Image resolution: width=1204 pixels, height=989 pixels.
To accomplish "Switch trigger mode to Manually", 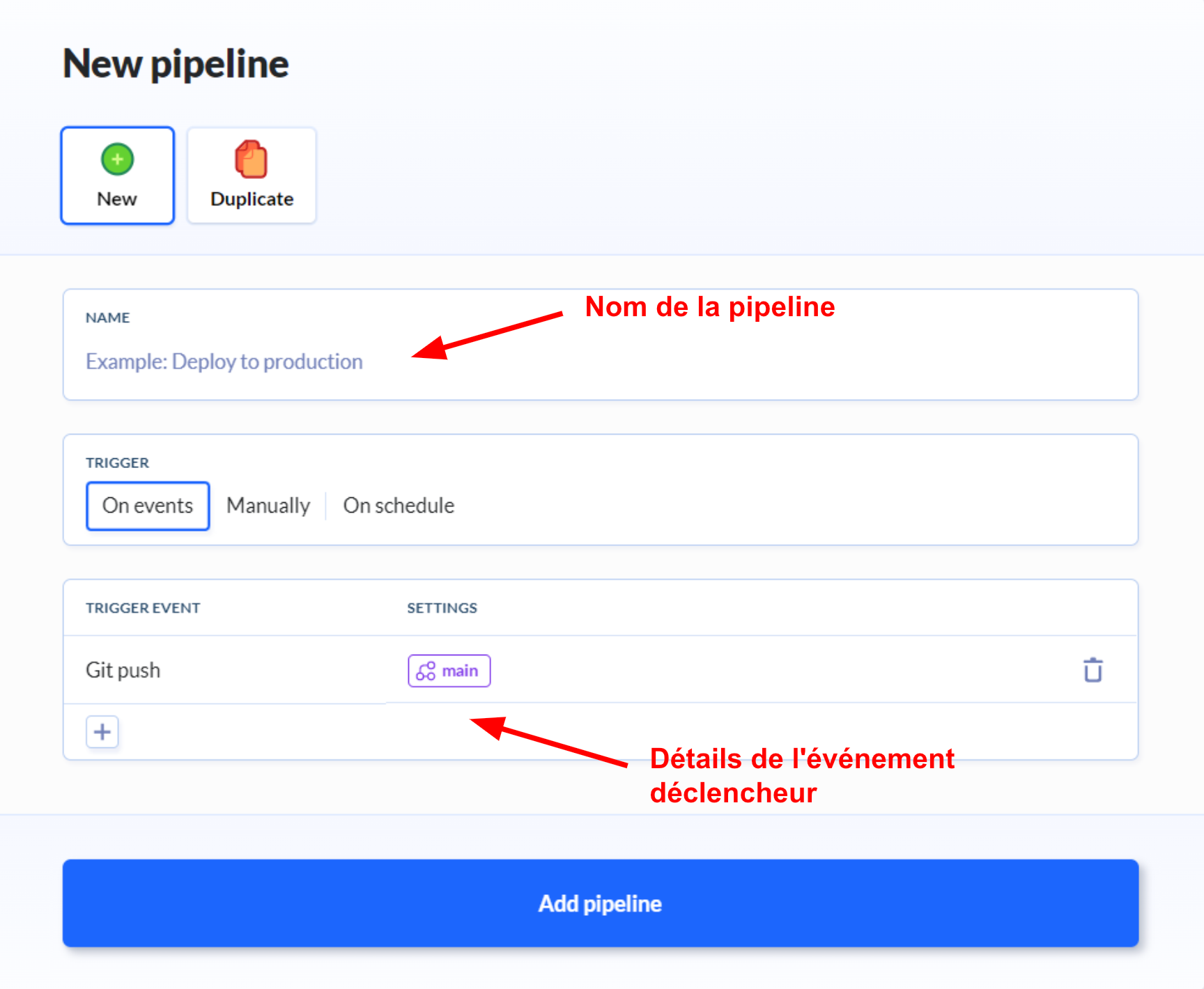I will [x=268, y=506].
